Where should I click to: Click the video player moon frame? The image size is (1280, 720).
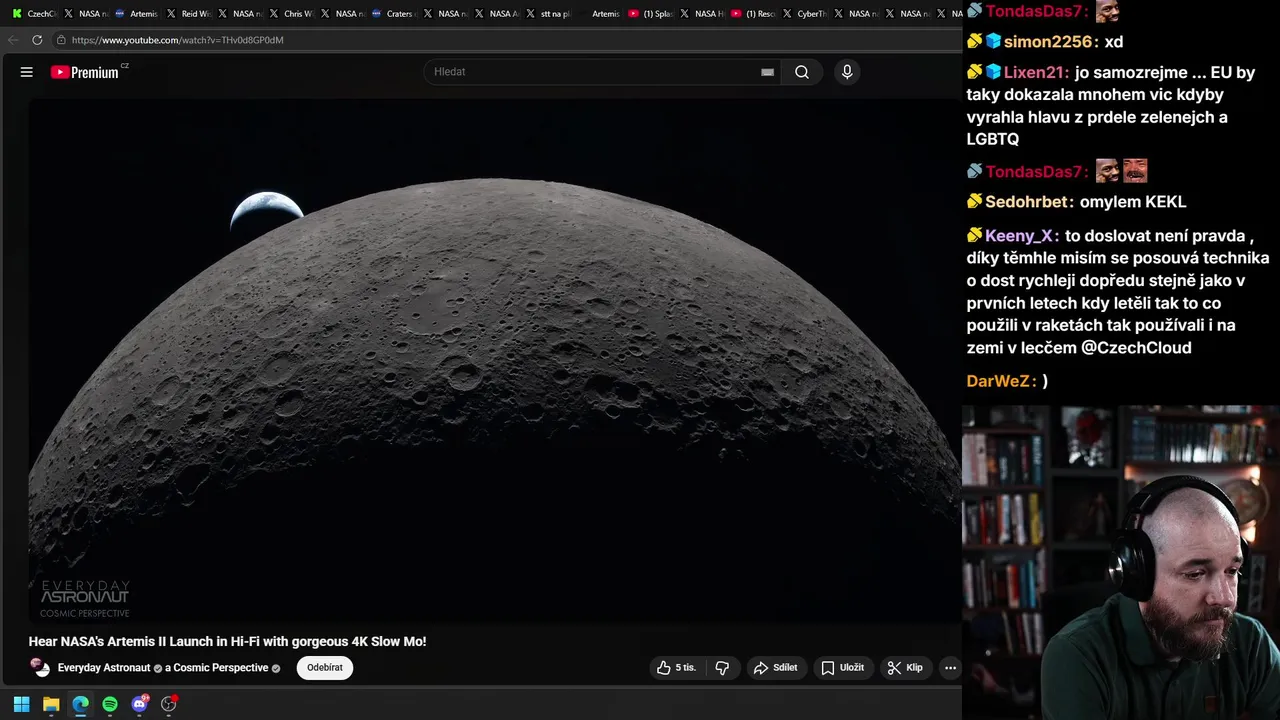pos(494,362)
